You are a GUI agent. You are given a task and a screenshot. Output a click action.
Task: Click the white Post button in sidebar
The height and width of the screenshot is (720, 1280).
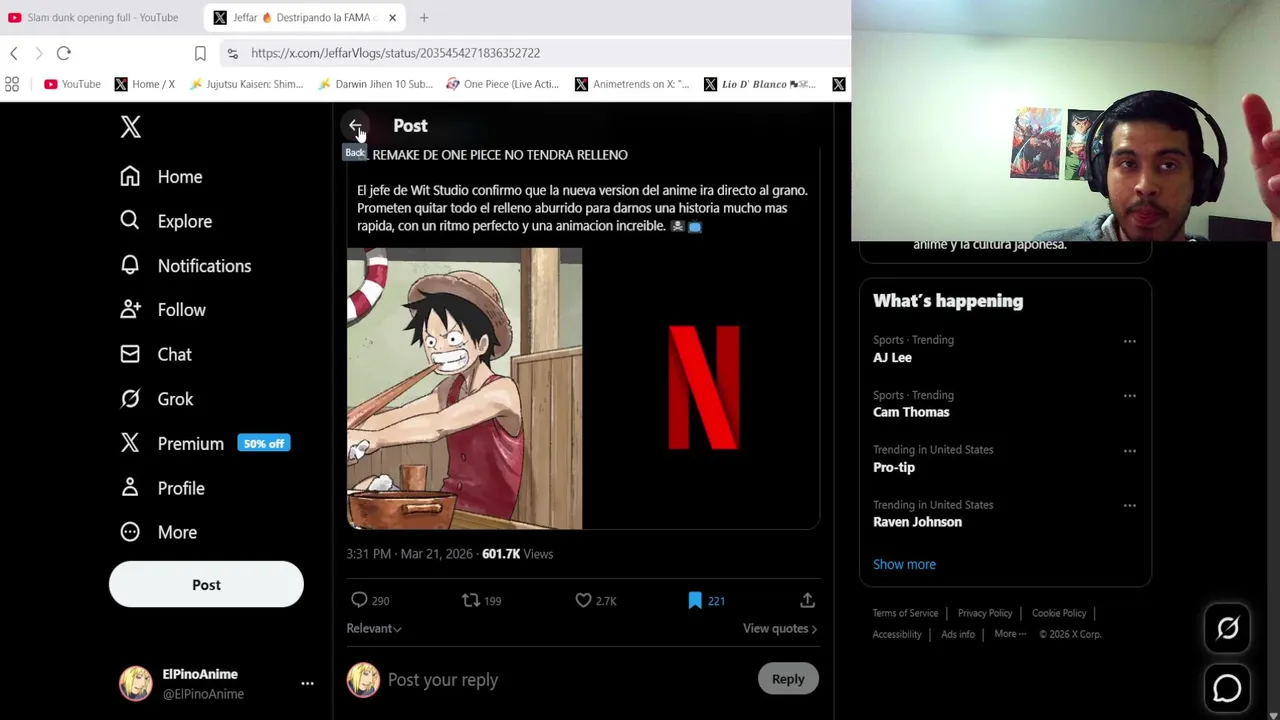tap(206, 585)
